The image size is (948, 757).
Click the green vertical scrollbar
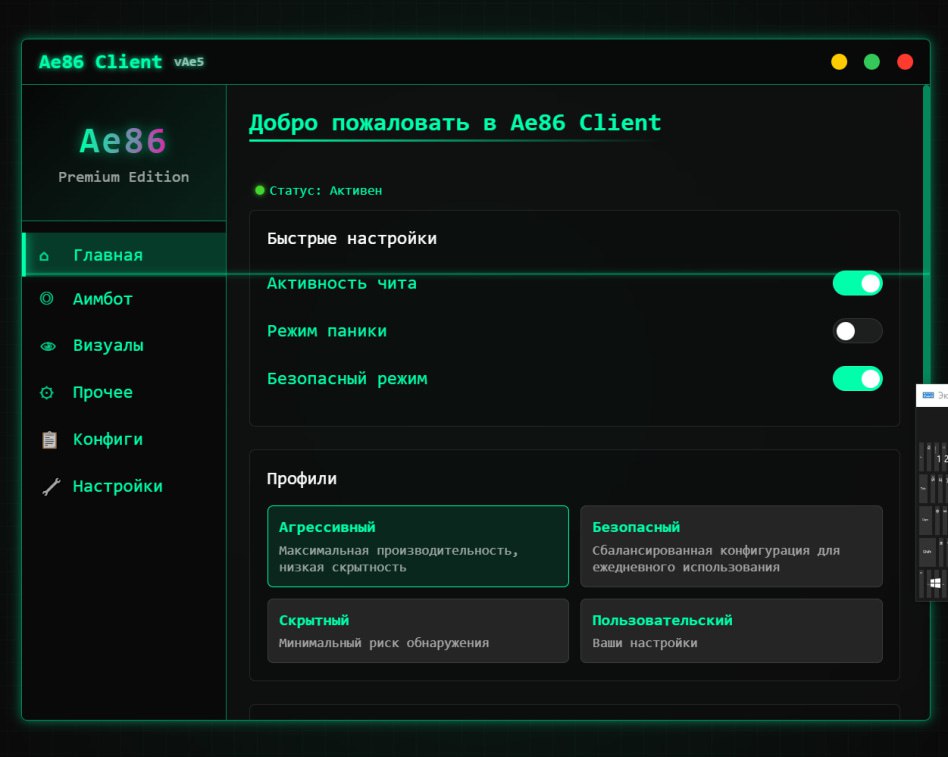pos(926,233)
